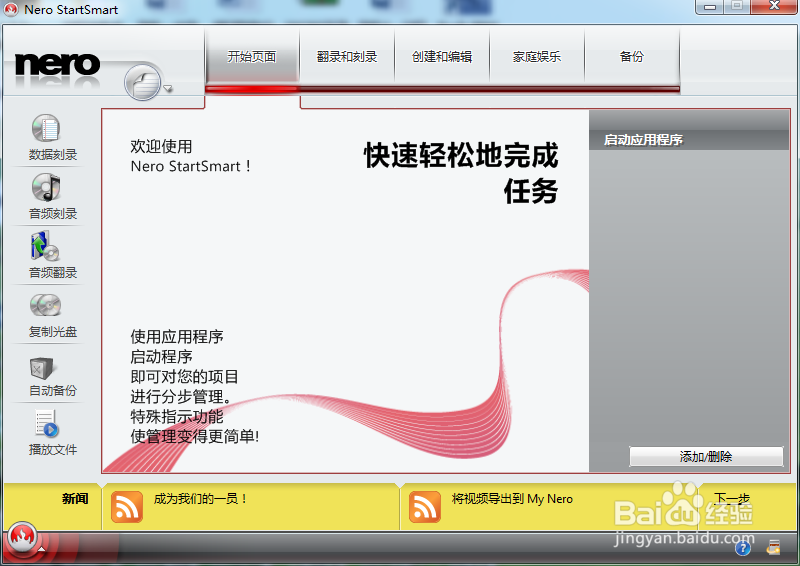Read news item 成为我们的一员！

201,499
